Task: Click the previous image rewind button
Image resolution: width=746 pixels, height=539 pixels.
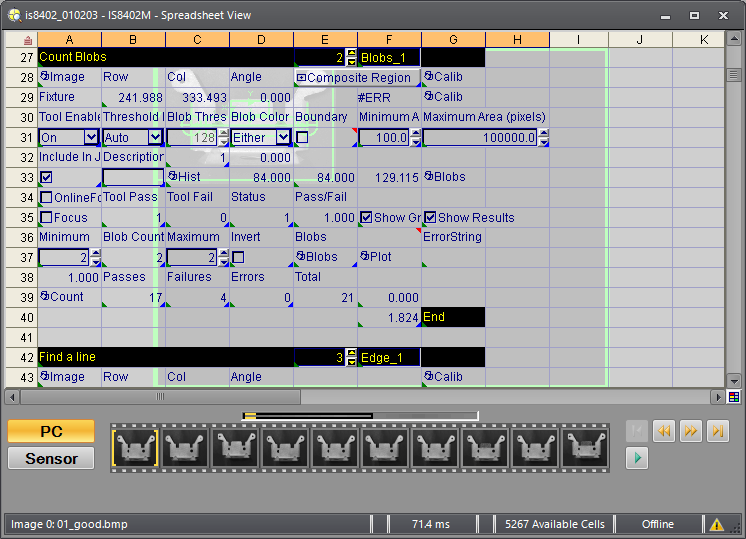Action: click(663, 431)
